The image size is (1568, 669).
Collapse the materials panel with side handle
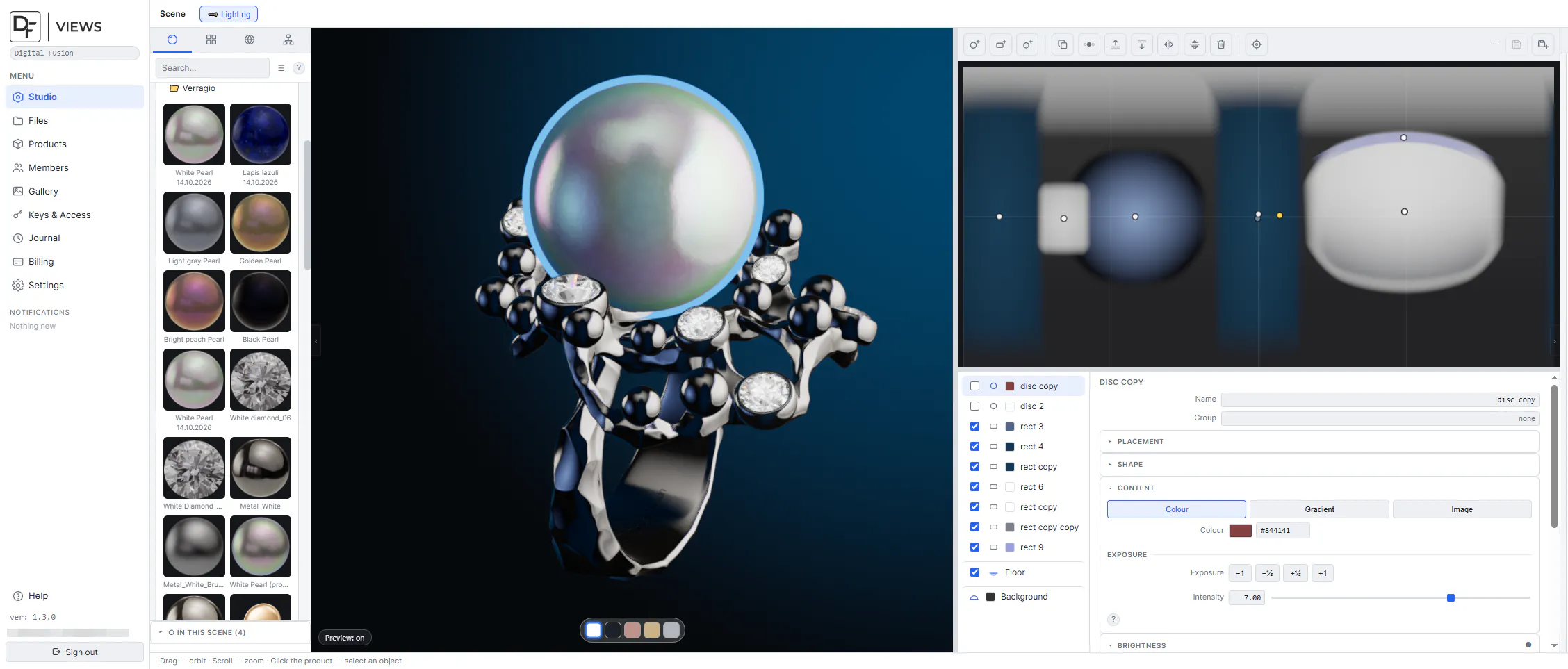(316, 341)
